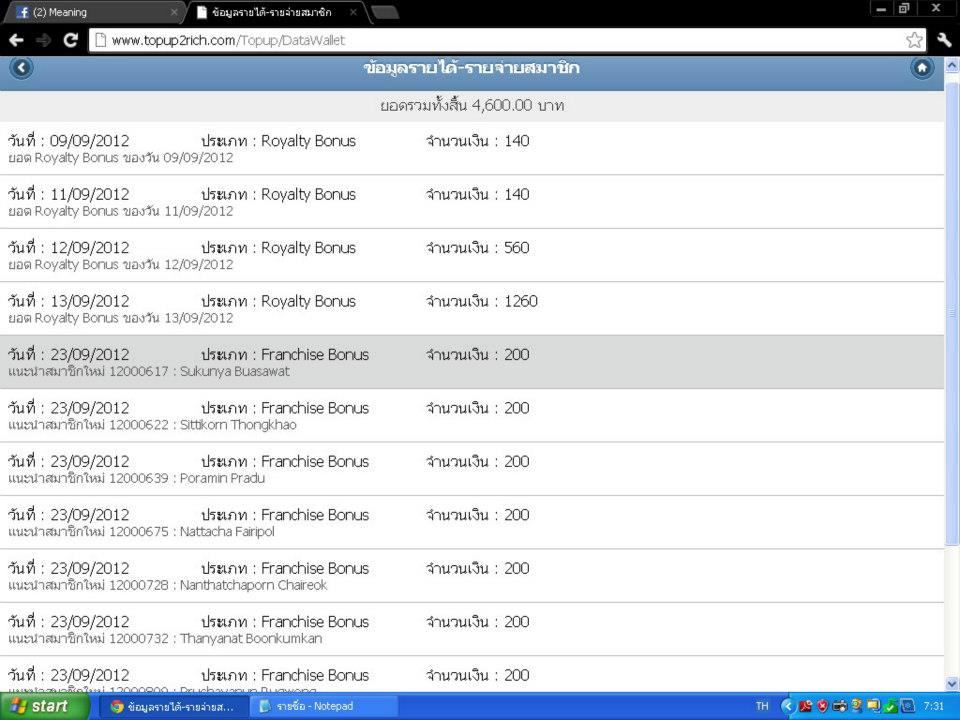Click the amount 1260 value
960x720 pixels.
pyautogui.click(x=521, y=301)
